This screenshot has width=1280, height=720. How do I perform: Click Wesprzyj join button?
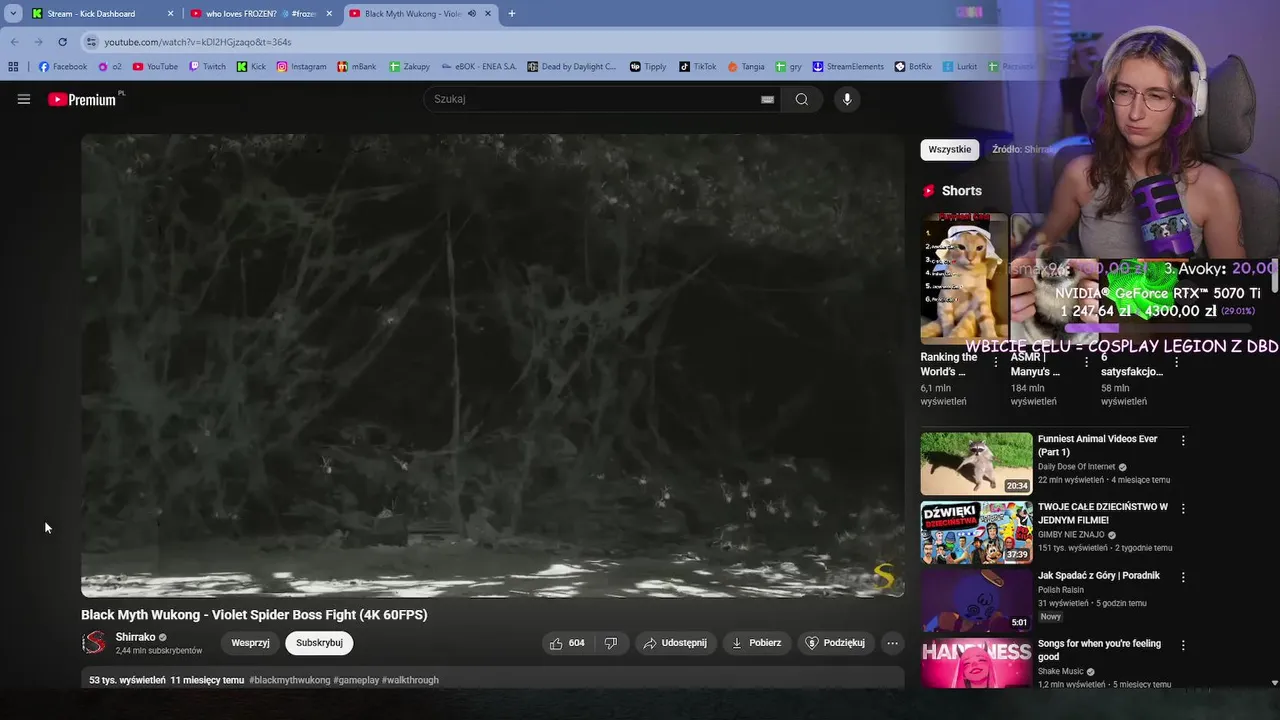tap(250, 643)
